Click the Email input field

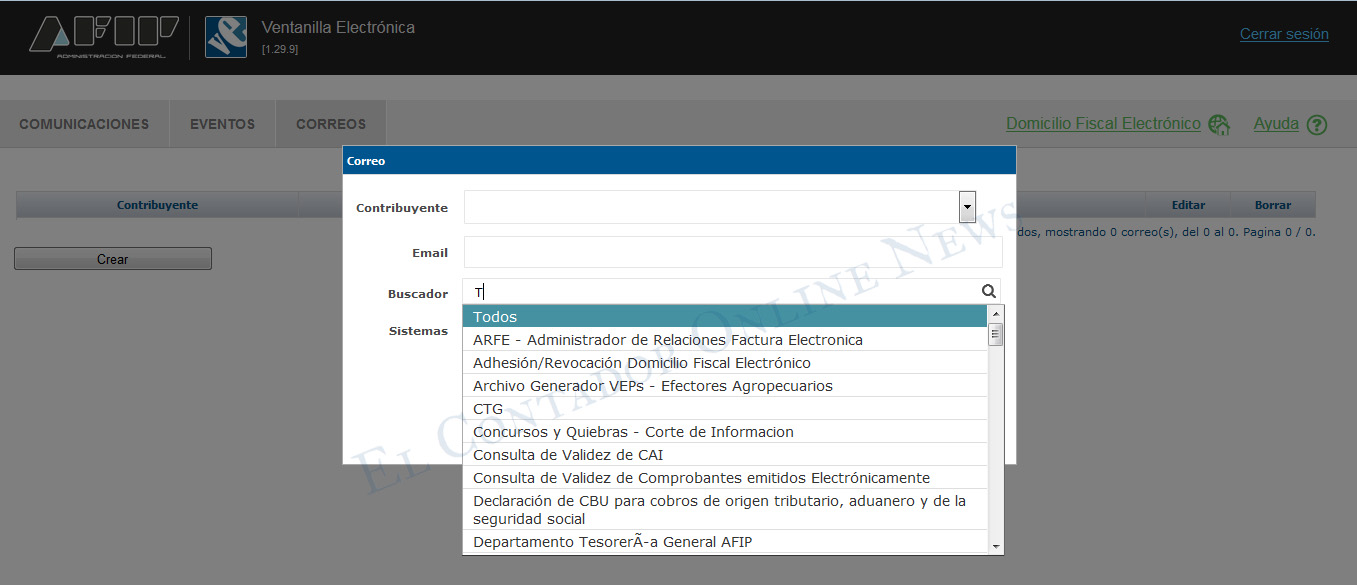click(x=732, y=252)
